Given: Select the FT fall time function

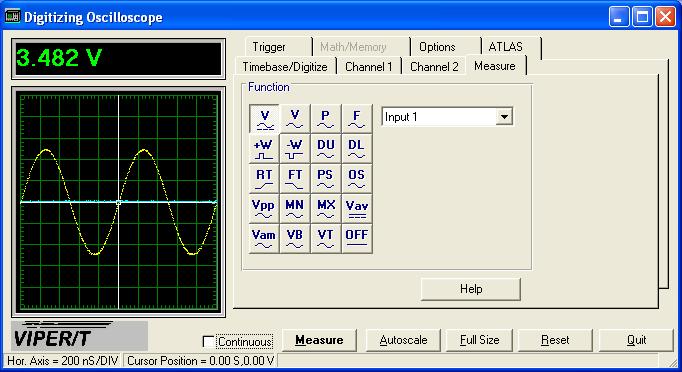Looking at the screenshot, I should (x=295, y=179).
